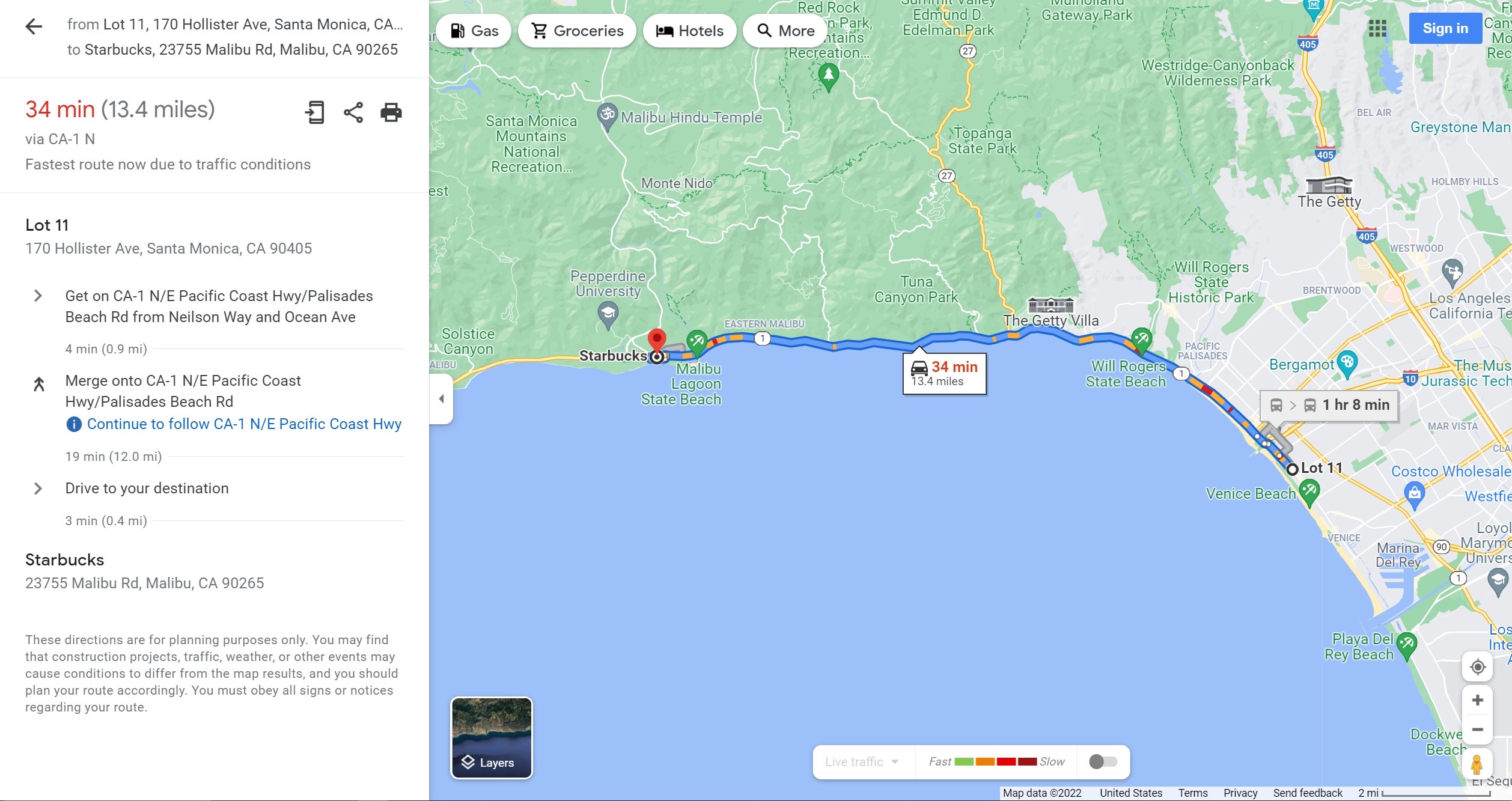Screen dimensions: 1512x801
Task: Show your location on the map
Action: coord(1477,667)
